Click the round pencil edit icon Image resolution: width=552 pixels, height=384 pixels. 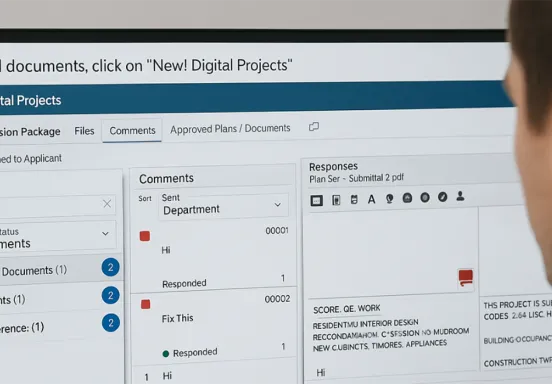click(x=443, y=197)
